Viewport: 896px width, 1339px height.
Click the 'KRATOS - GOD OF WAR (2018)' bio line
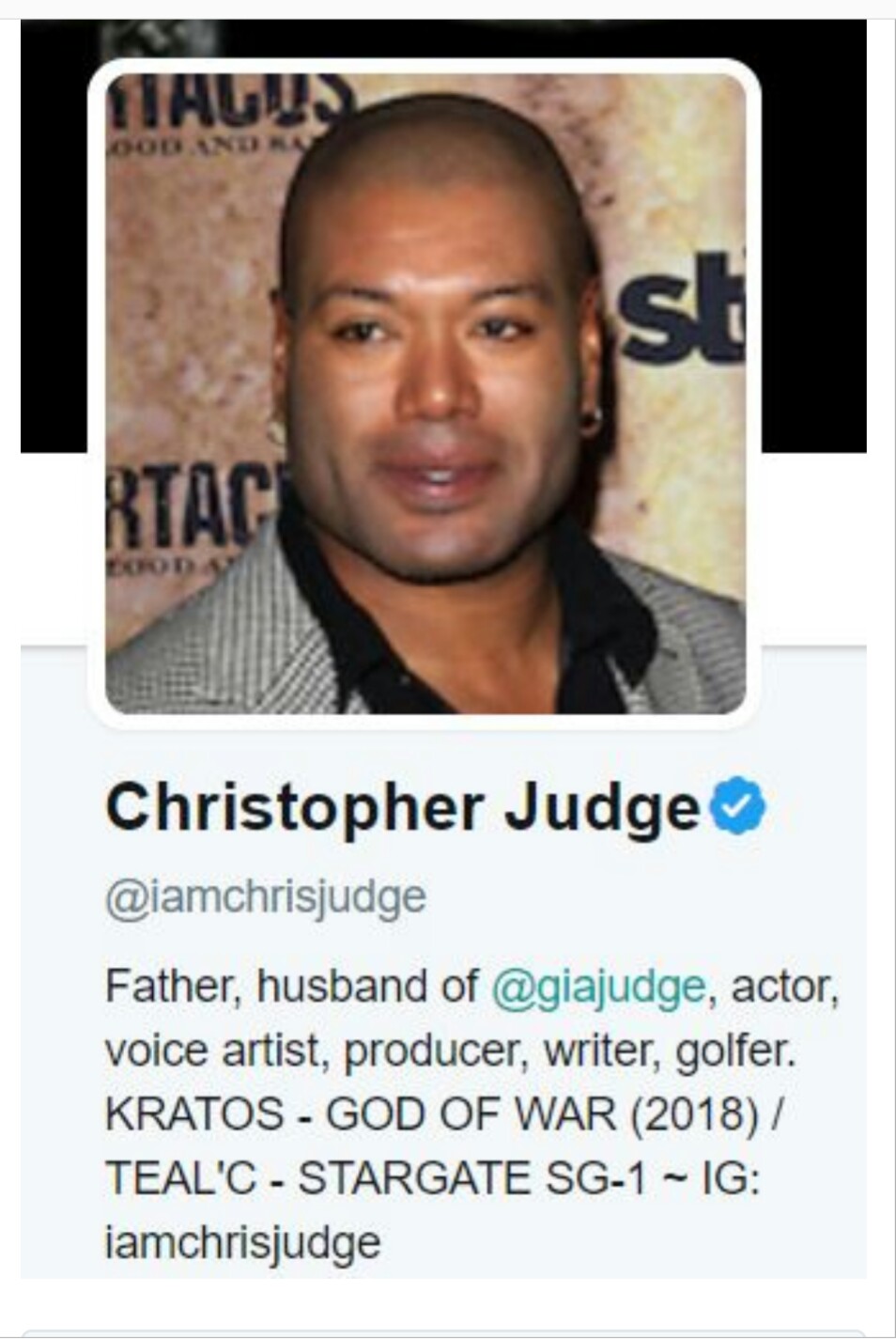pyautogui.click(x=432, y=1114)
